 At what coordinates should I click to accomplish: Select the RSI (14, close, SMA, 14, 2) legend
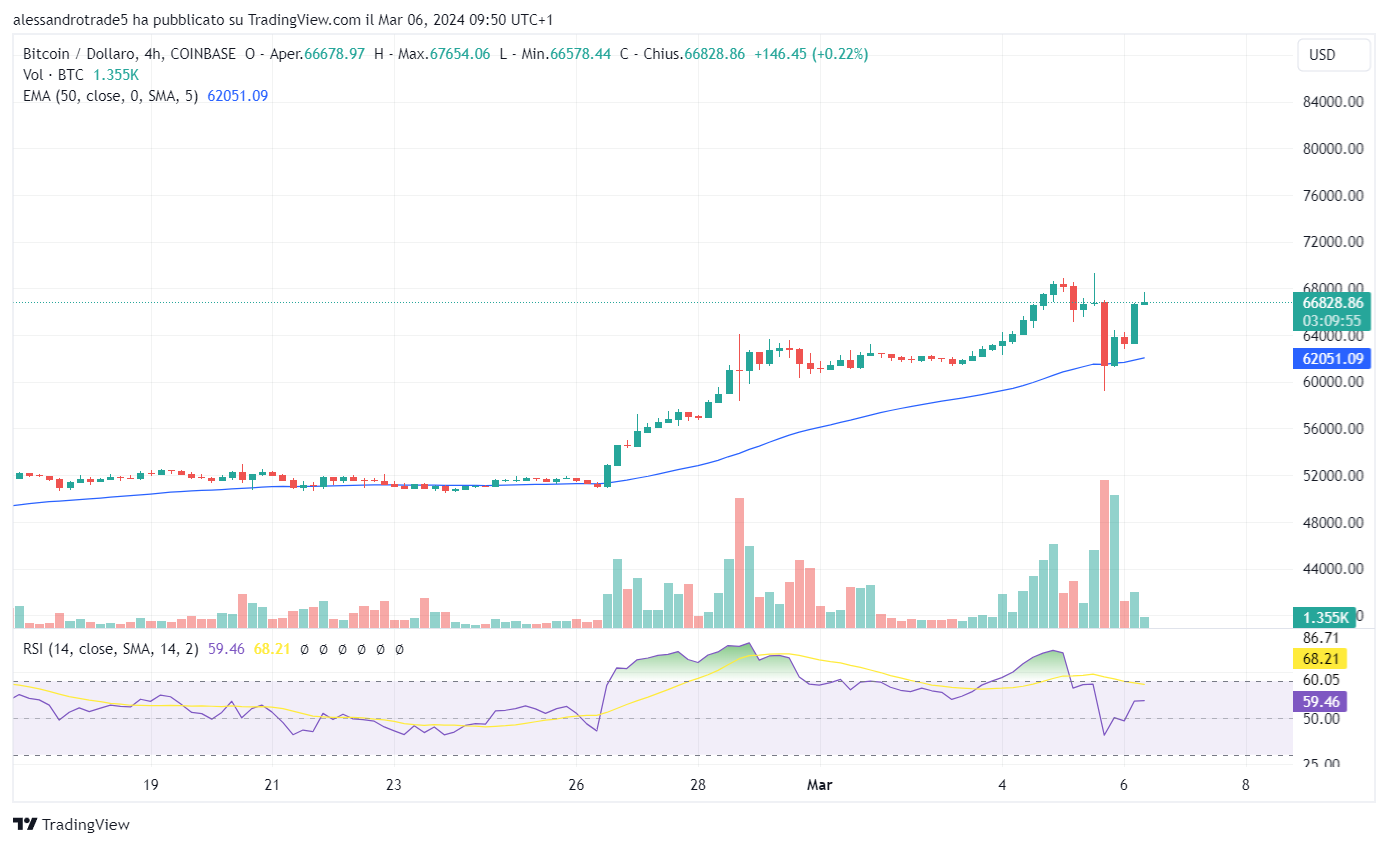tap(111, 649)
